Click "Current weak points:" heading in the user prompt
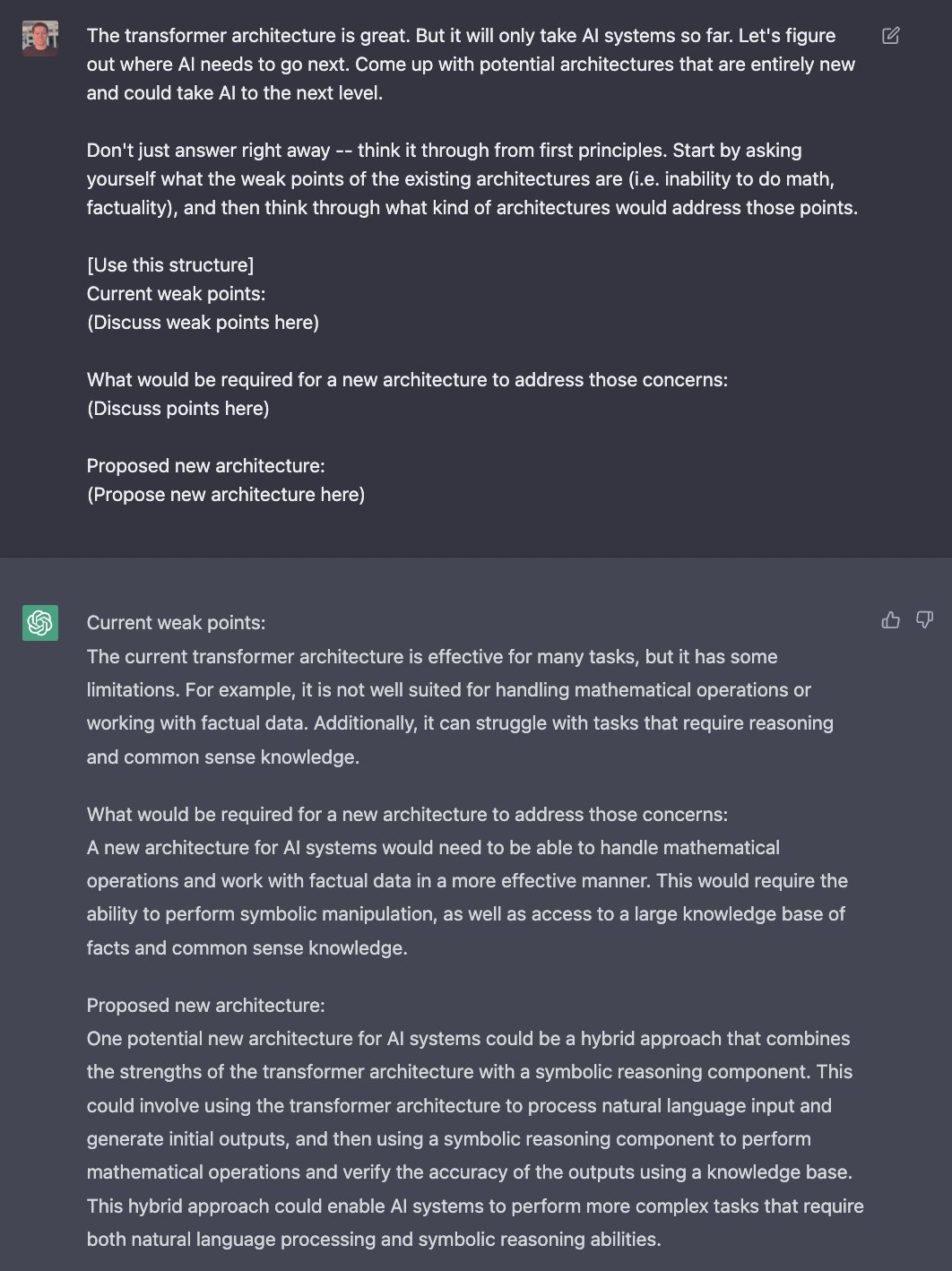 [176, 294]
